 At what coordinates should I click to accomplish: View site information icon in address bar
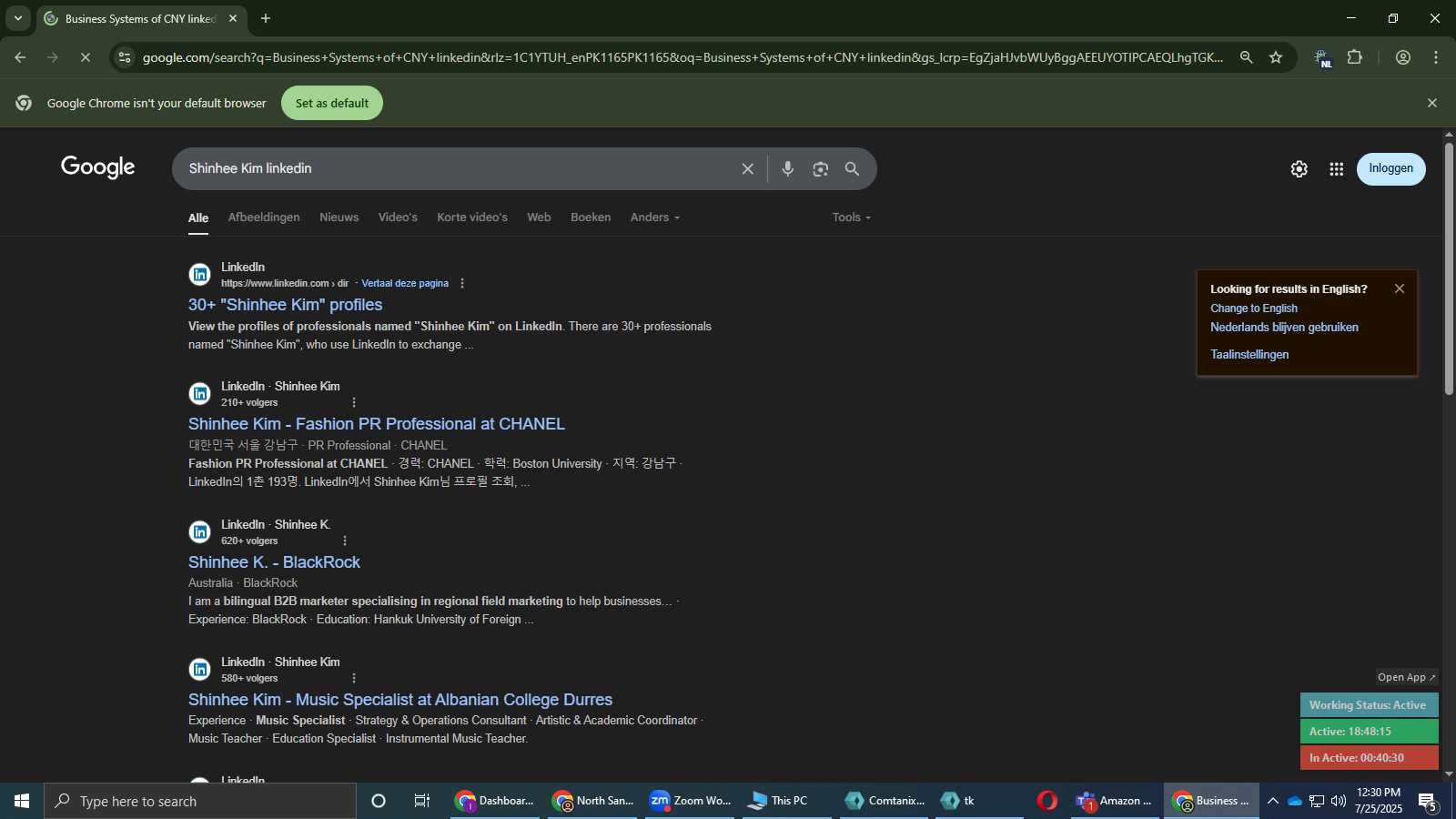pyautogui.click(x=125, y=57)
